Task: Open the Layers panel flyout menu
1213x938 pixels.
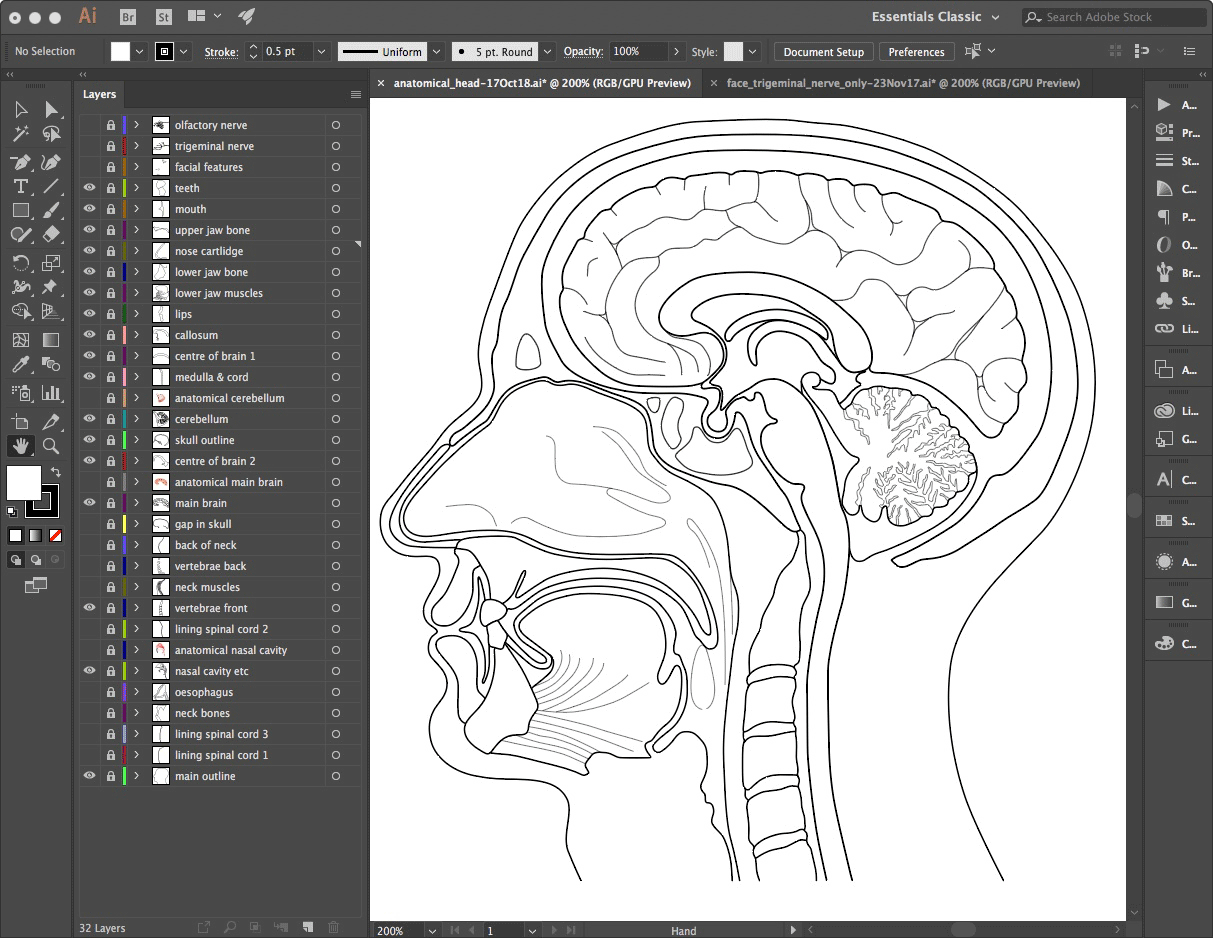Action: click(356, 93)
